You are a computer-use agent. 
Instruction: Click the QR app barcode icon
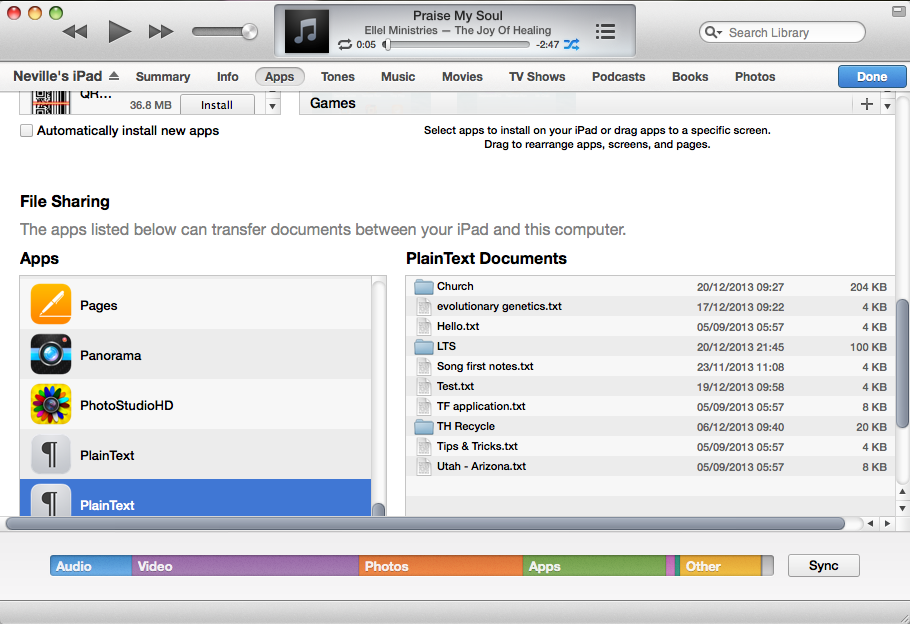click(52, 103)
